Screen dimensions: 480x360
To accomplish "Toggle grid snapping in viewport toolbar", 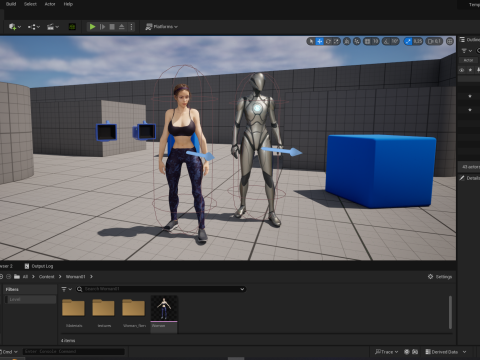I will point(367,41).
